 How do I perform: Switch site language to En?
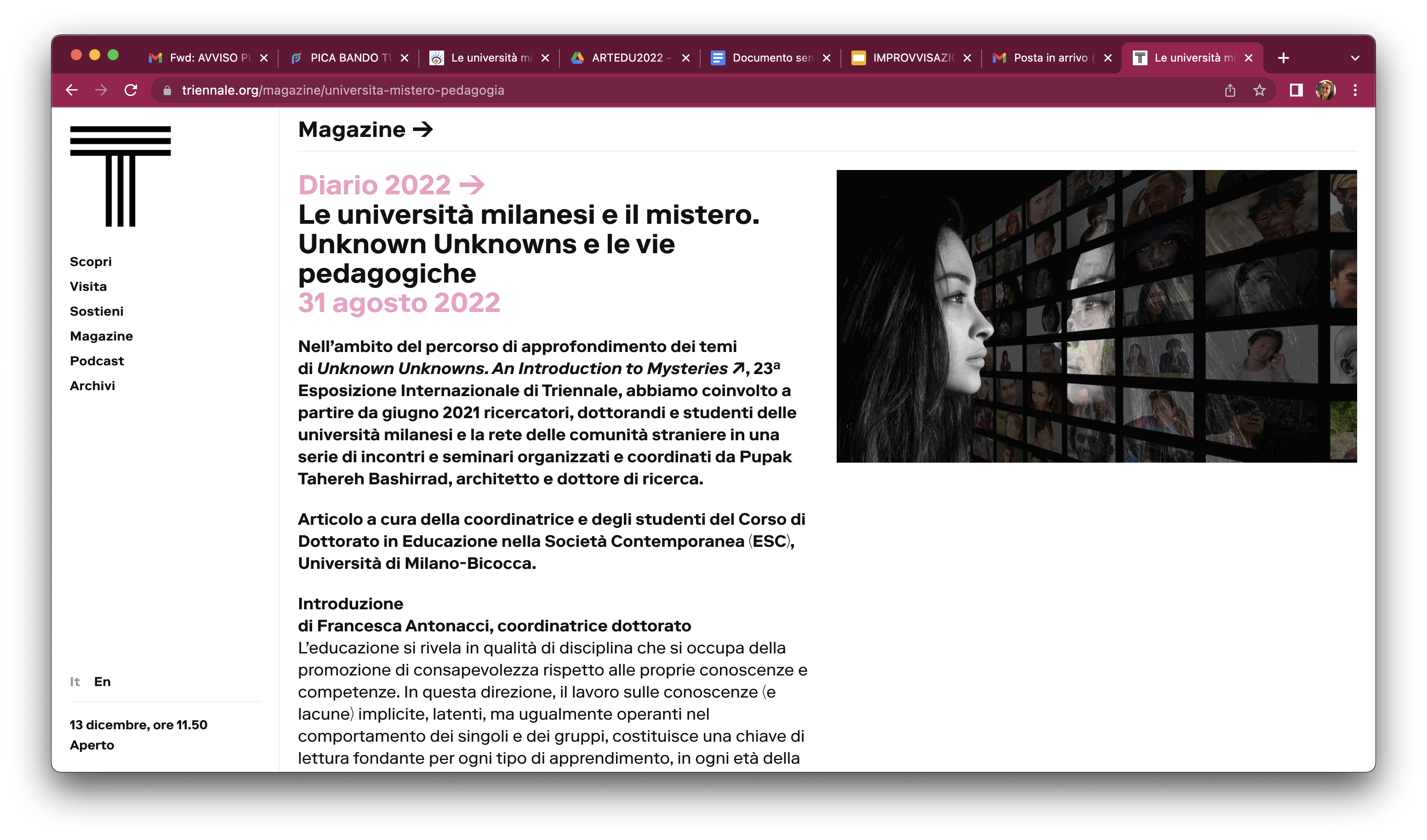point(103,681)
